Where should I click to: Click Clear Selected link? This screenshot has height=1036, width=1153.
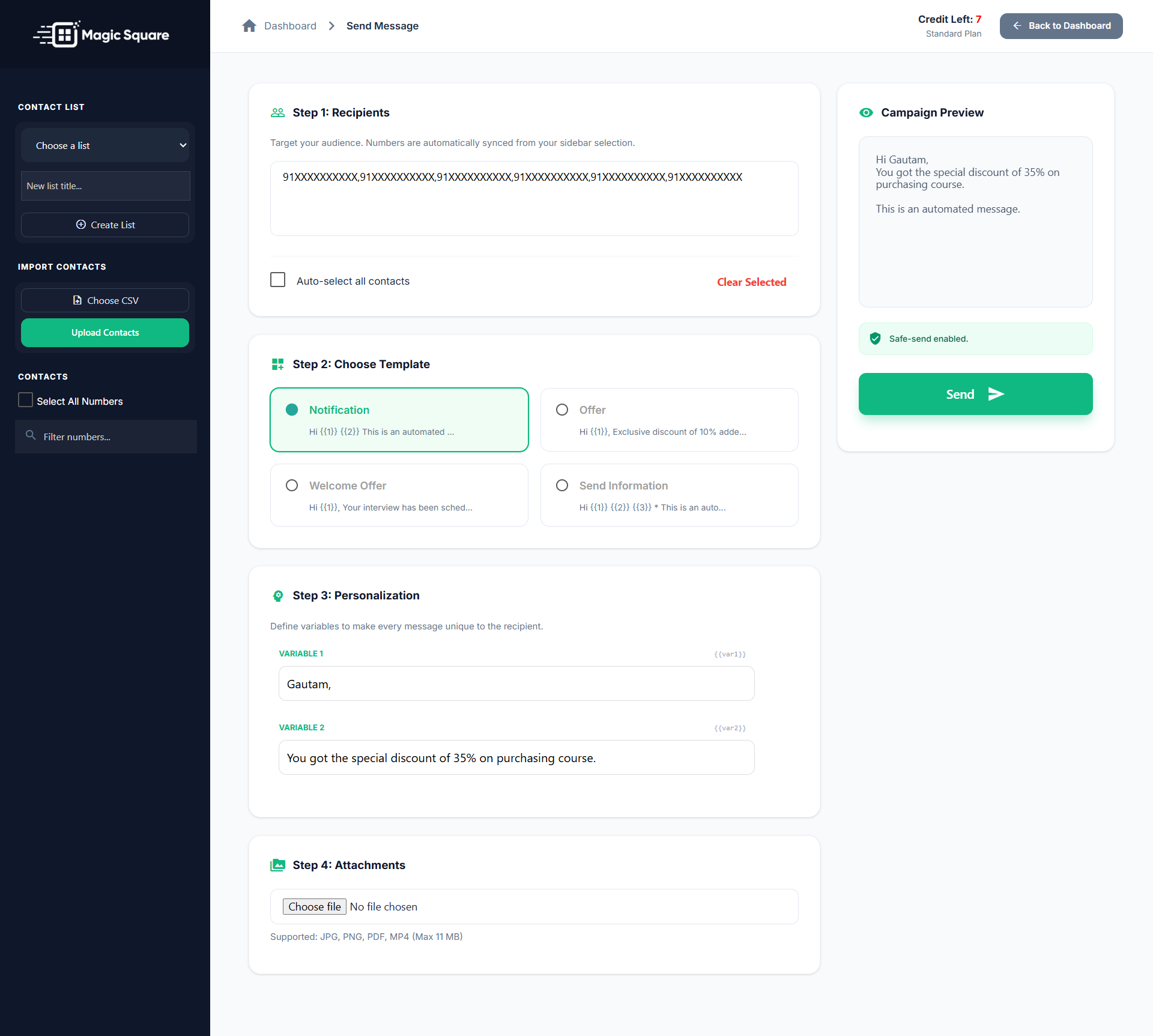[x=751, y=282]
